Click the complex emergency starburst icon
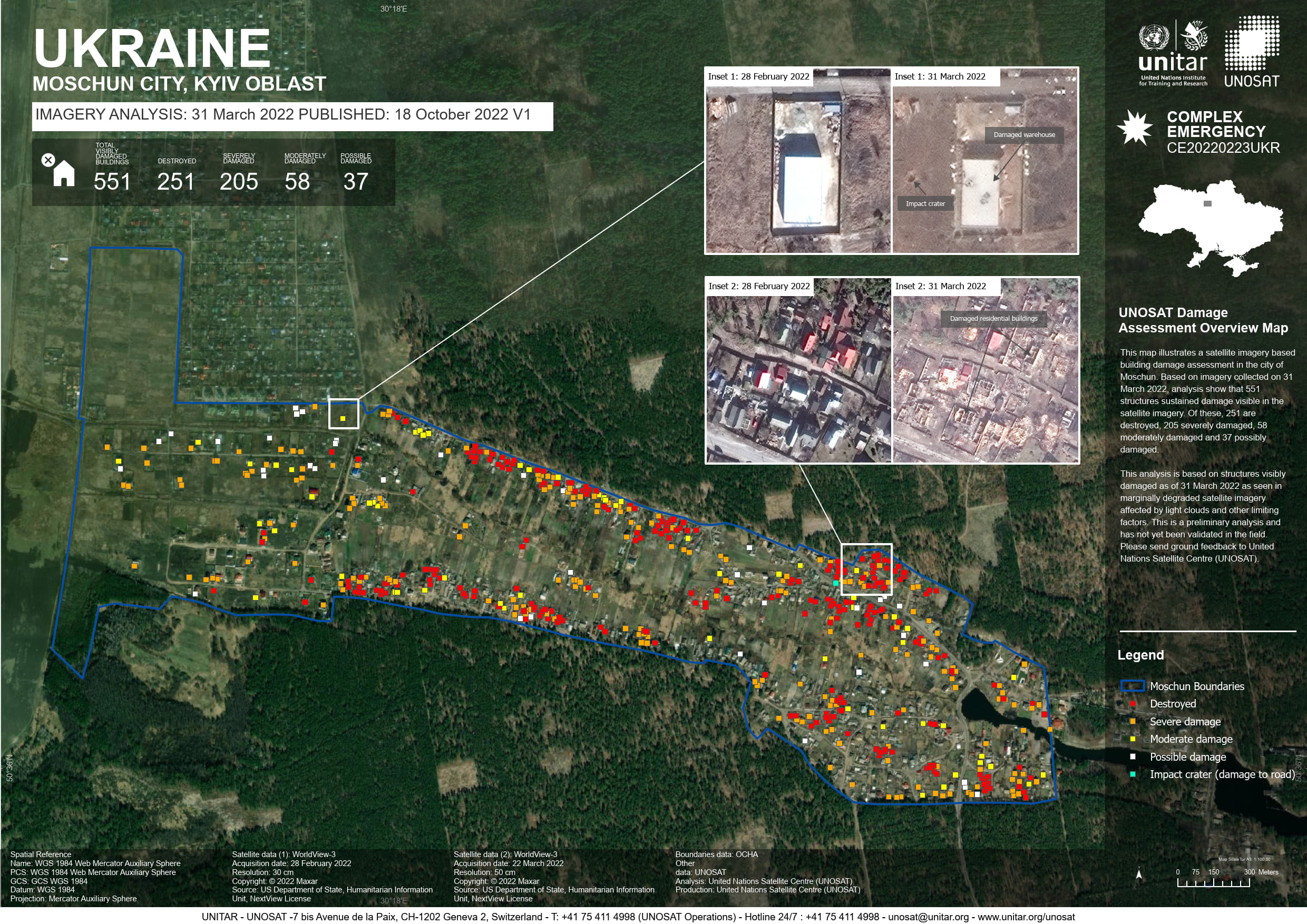Image resolution: width=1307 pixels, height=924 pixels. 1135,128
